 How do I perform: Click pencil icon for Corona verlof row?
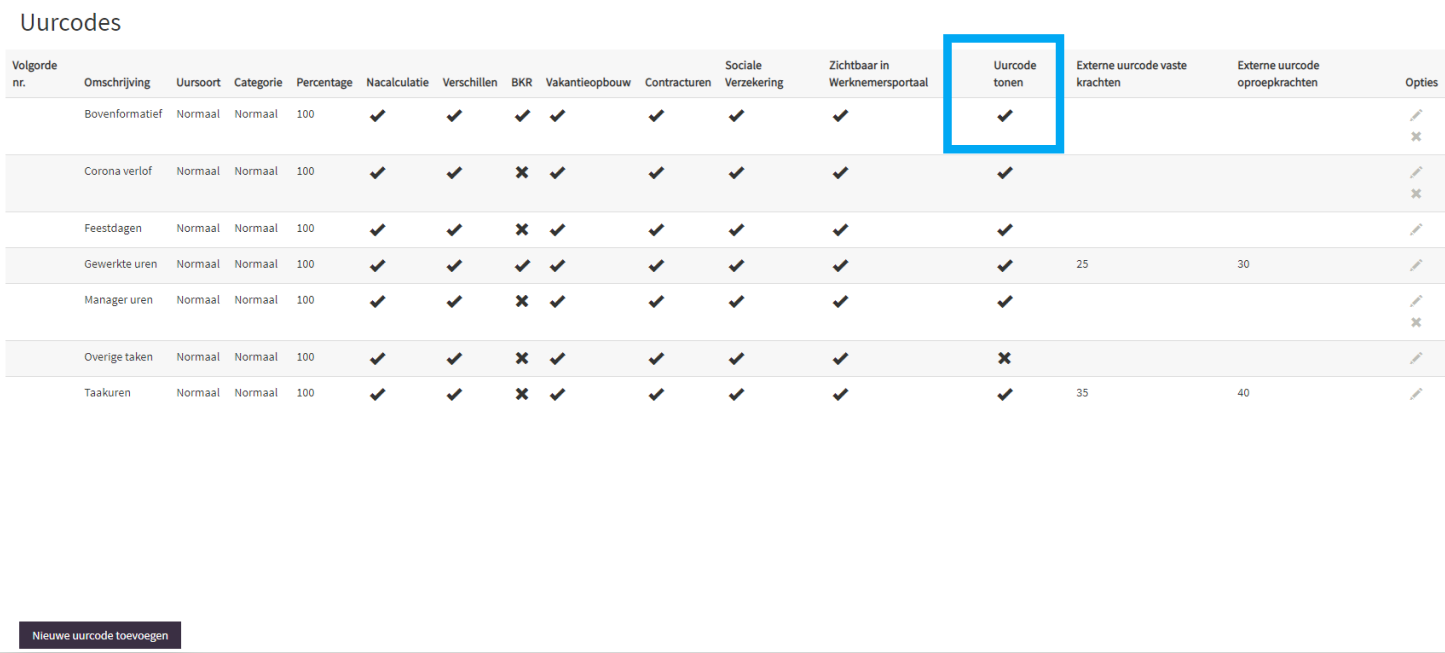[x=1416, y=172]
